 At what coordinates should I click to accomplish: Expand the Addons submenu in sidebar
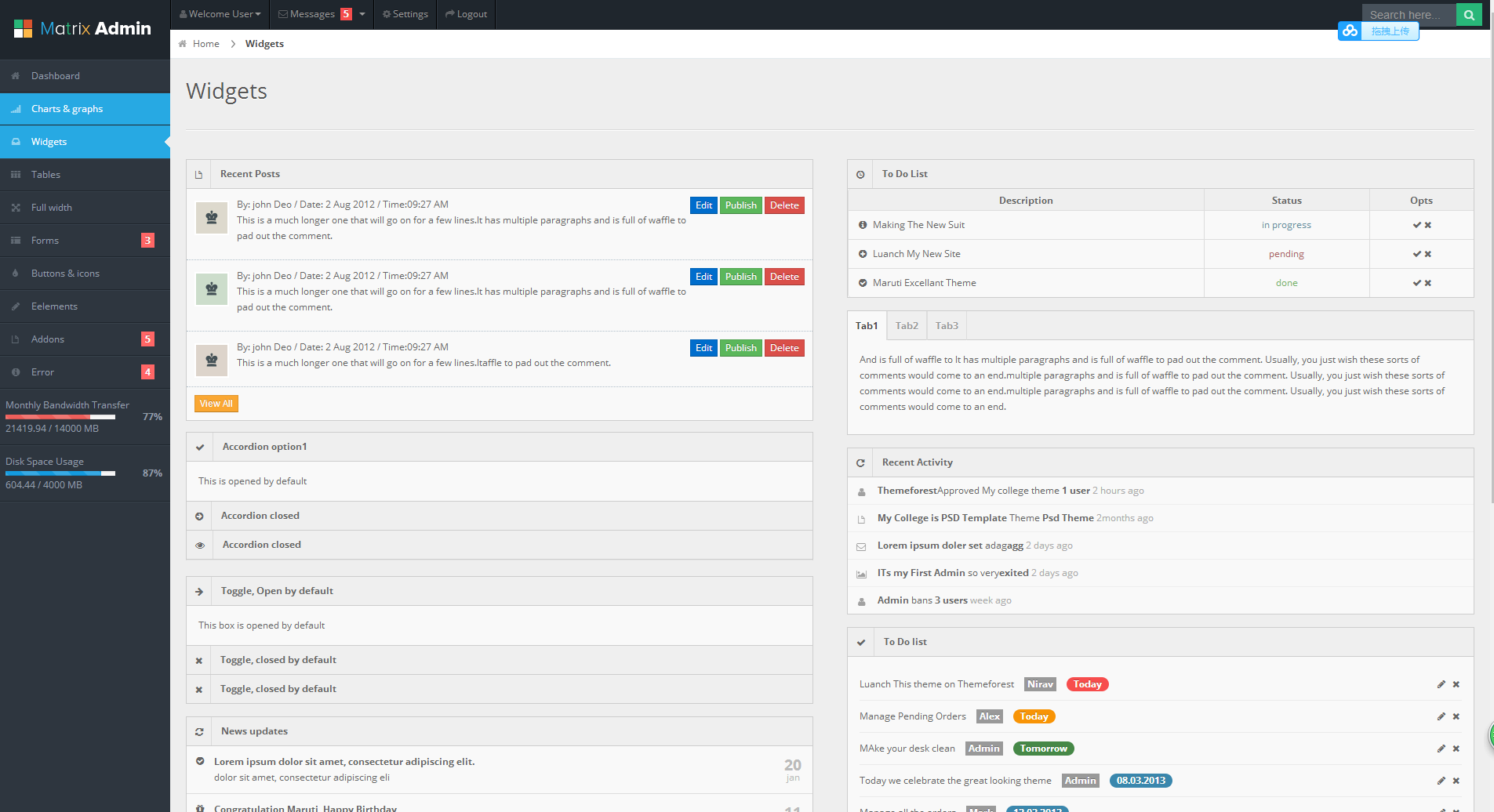[x=85, y=339]
